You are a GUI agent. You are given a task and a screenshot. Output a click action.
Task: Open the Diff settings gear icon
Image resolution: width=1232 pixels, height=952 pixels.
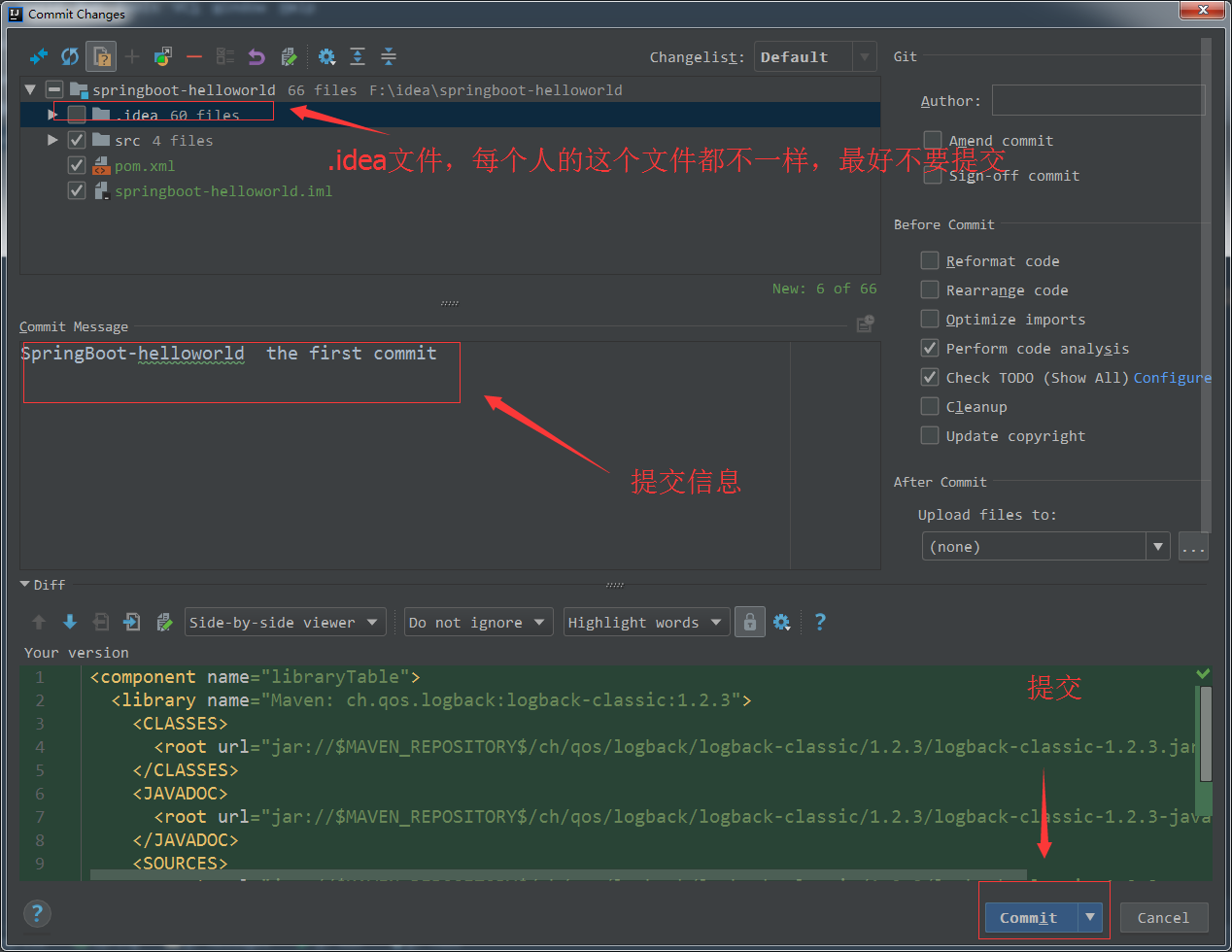point(782,622)
